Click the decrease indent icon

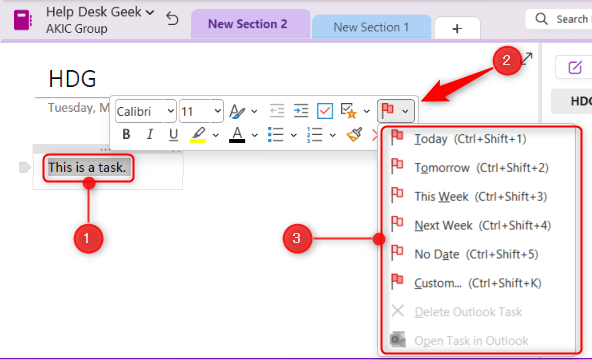277,111
